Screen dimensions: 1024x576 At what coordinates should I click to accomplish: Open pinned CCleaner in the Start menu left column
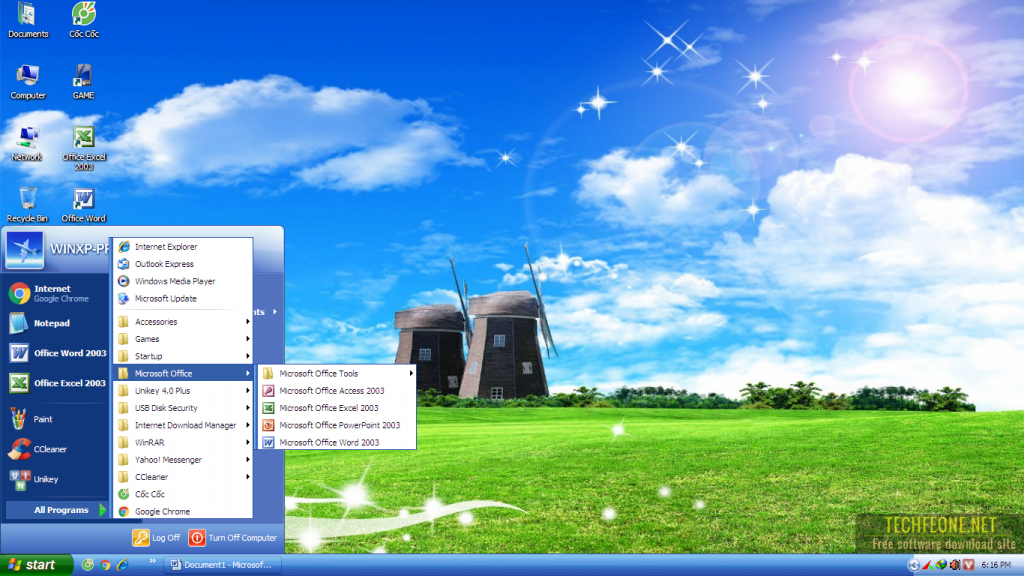(56, 449)
